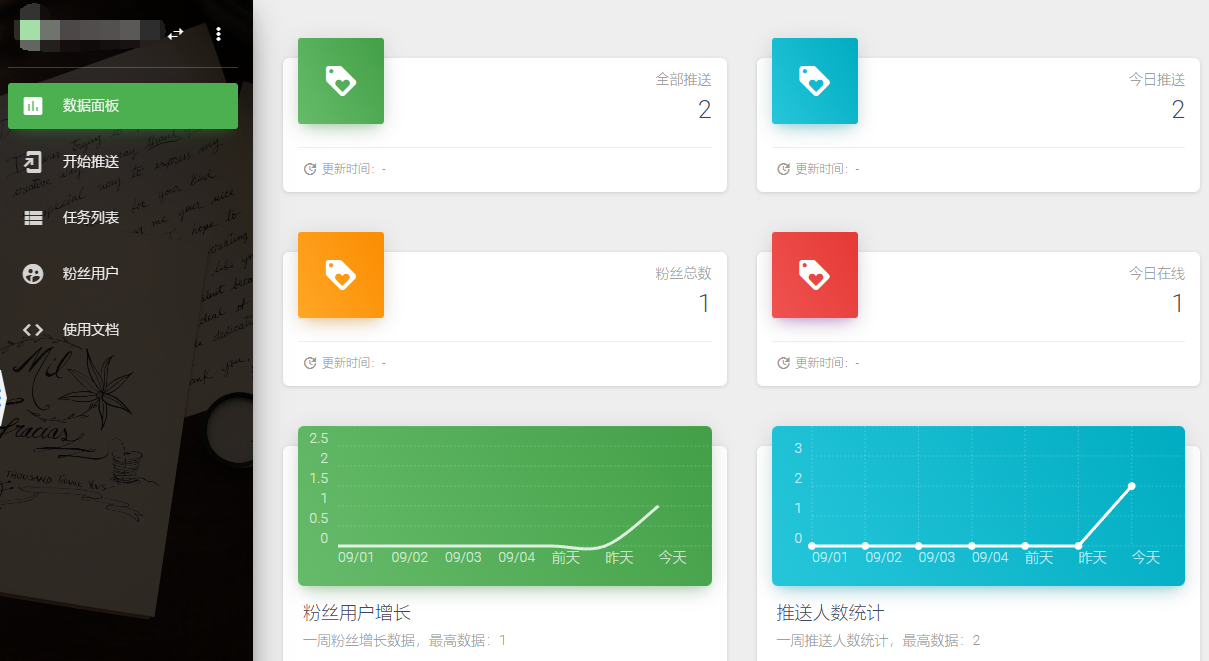
Task: Open the kebab menu in the sidebar header
Action: click(x=218, y=34)
